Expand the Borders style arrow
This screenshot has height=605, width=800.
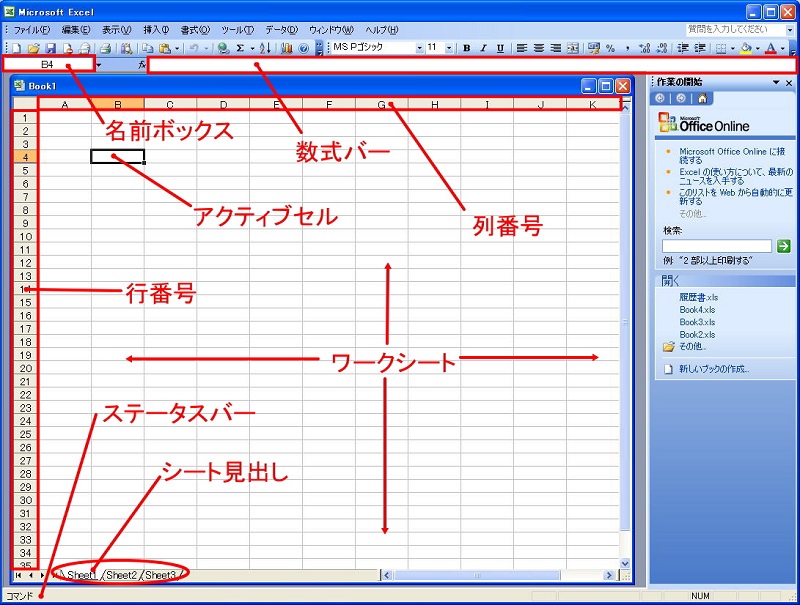coord(733,48)
